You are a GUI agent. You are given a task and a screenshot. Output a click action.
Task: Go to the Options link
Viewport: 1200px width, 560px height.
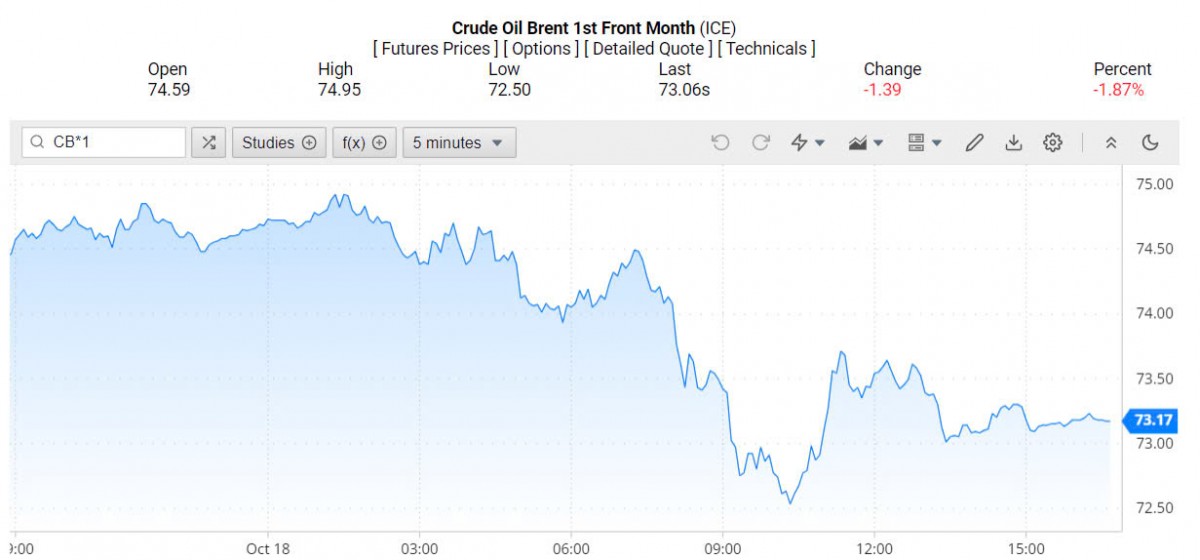pos(541,48)
